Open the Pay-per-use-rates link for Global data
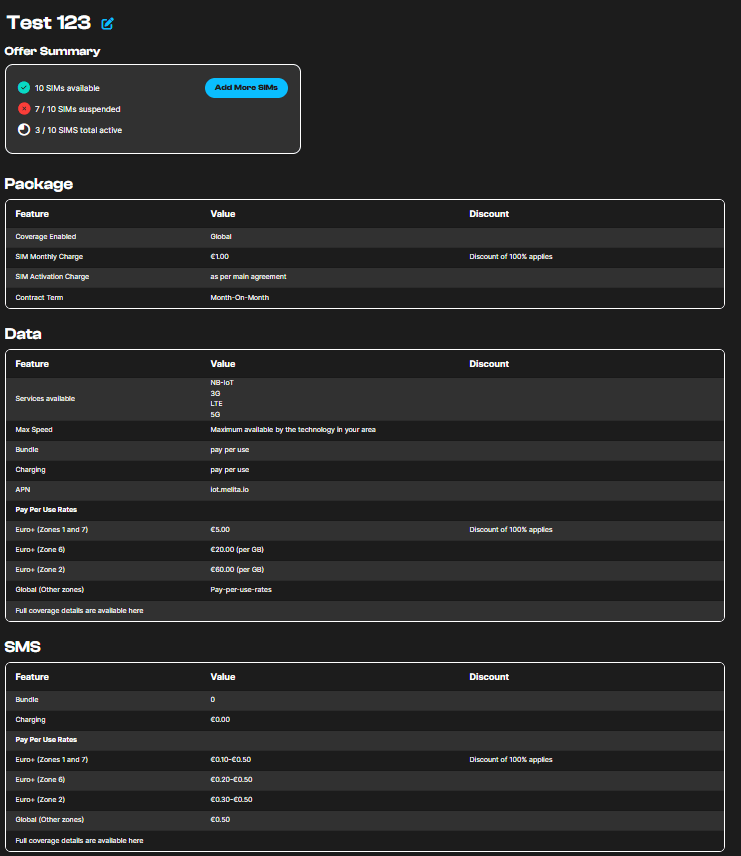Screen dimensions: 741x856 click(x=240, y=590)
